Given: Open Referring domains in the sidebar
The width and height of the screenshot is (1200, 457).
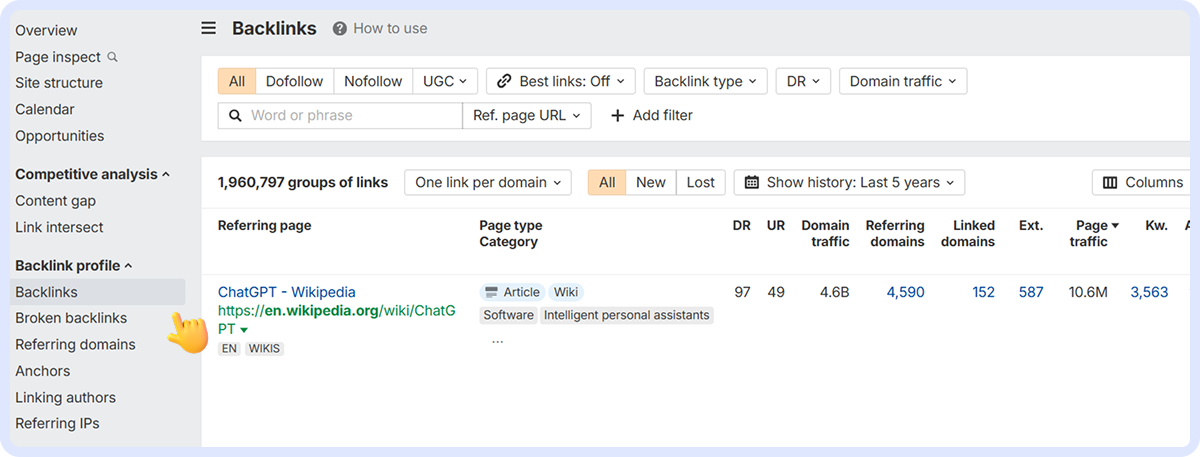Looking at the screenshot, I should click(x=75, y=344).
